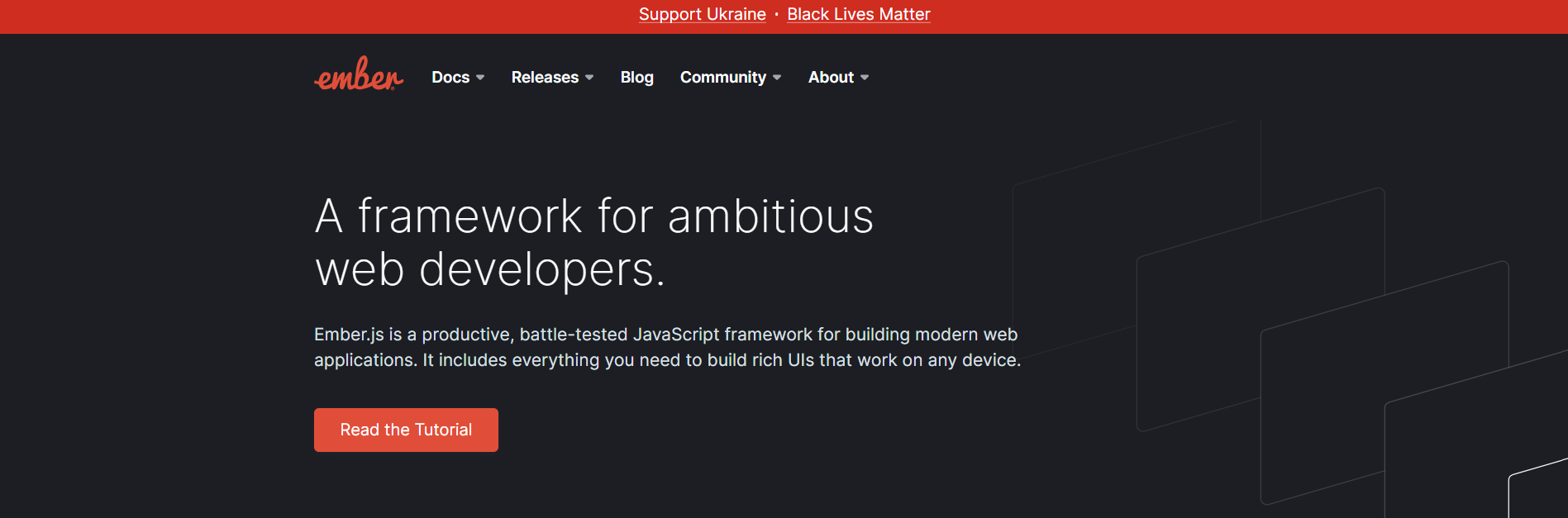Follow the Black Lives Matter link
Image resolution: width=1568 pixels, height=518 pixels.
(x=859, y=14)
